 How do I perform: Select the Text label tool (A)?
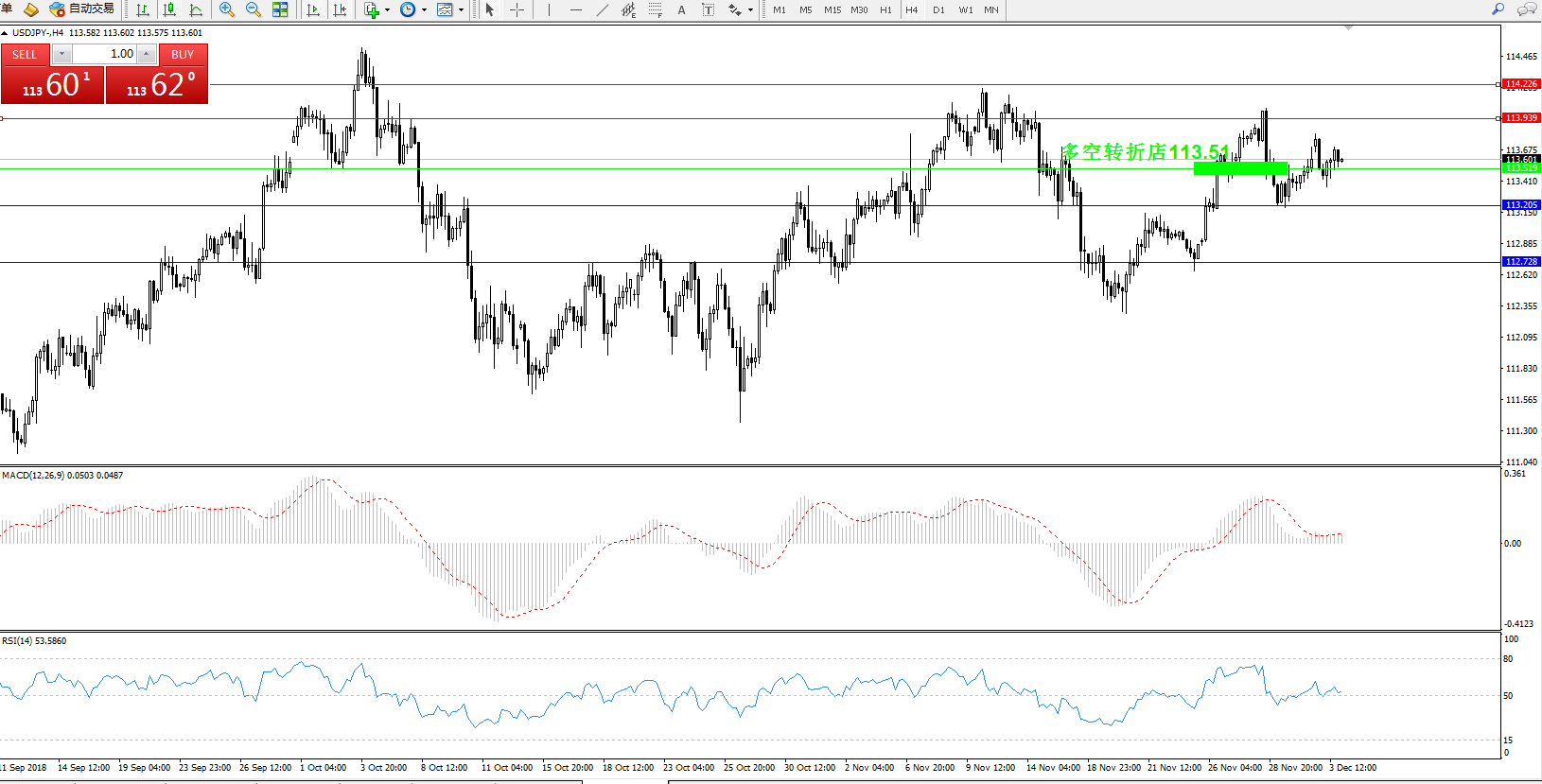coord(681,9)
